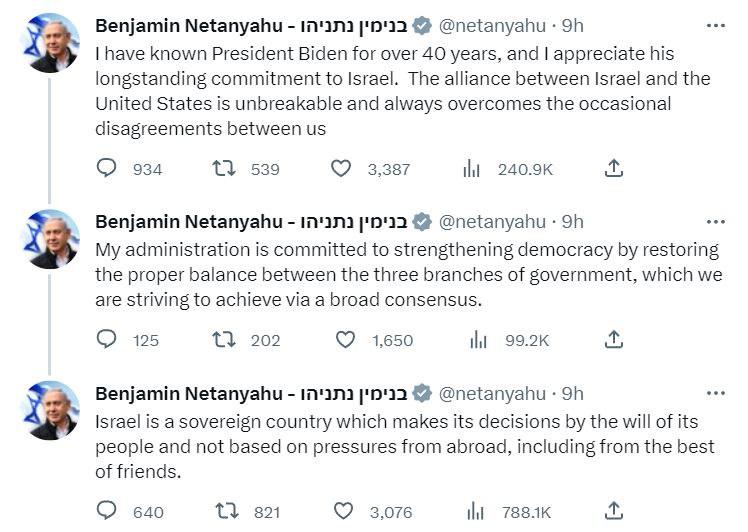Reply to the President Biden tweet
Screen dimensions: 748x532
[107, 169]
